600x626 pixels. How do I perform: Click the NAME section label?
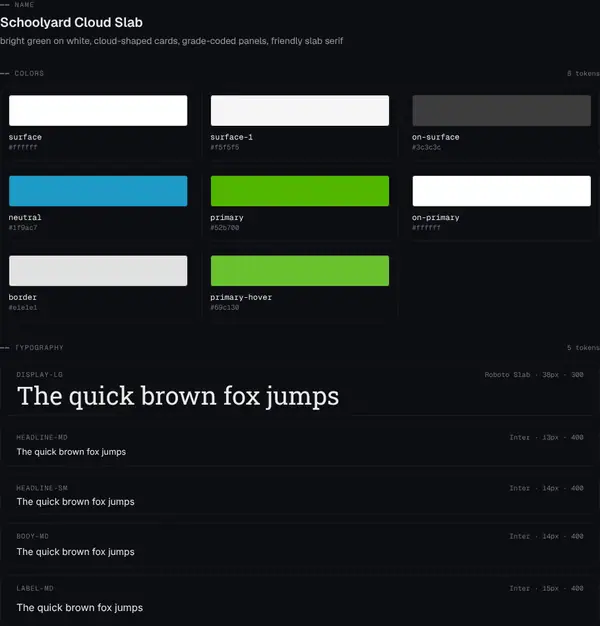(24, 5)
